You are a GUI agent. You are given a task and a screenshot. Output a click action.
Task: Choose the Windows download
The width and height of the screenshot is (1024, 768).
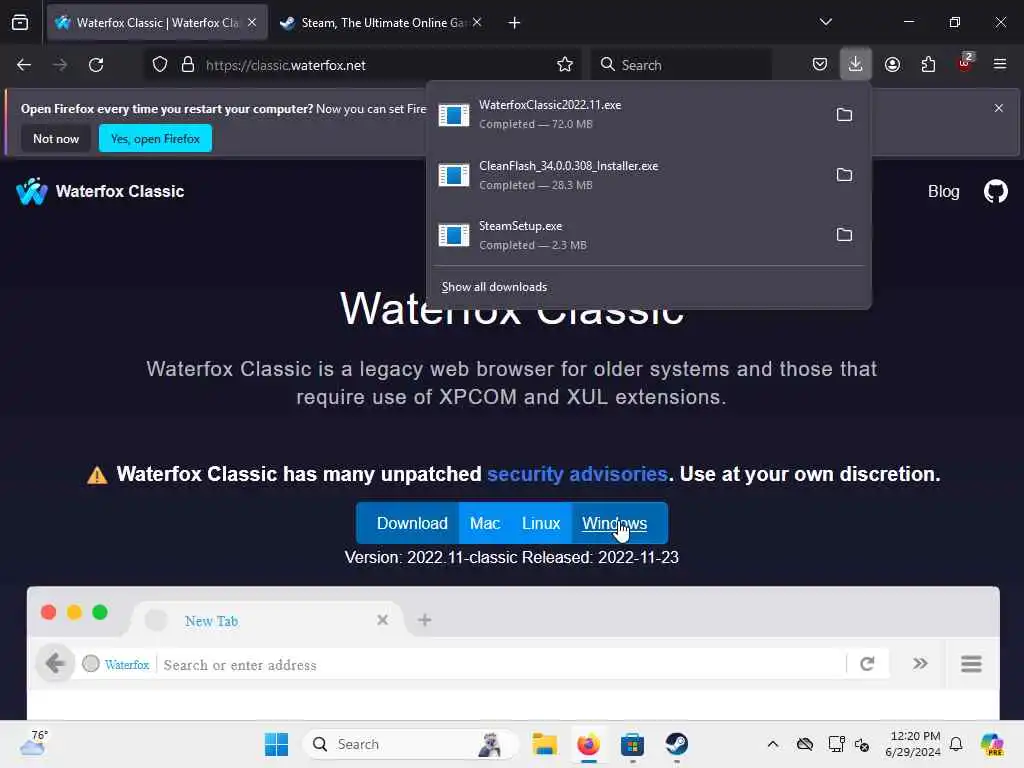pyautogui.click(x=615, y=524)
